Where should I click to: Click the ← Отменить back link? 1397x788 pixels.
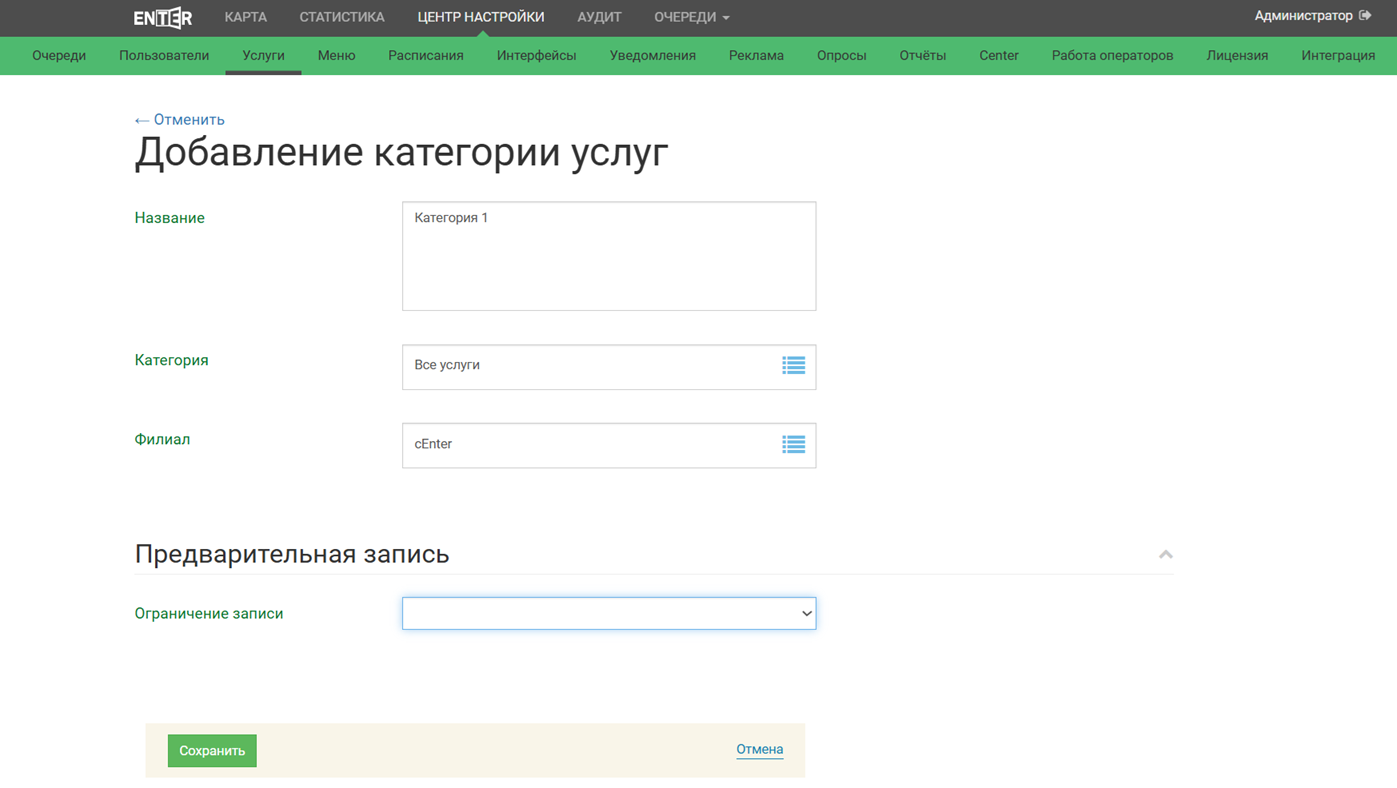click(x=180, y=120)
